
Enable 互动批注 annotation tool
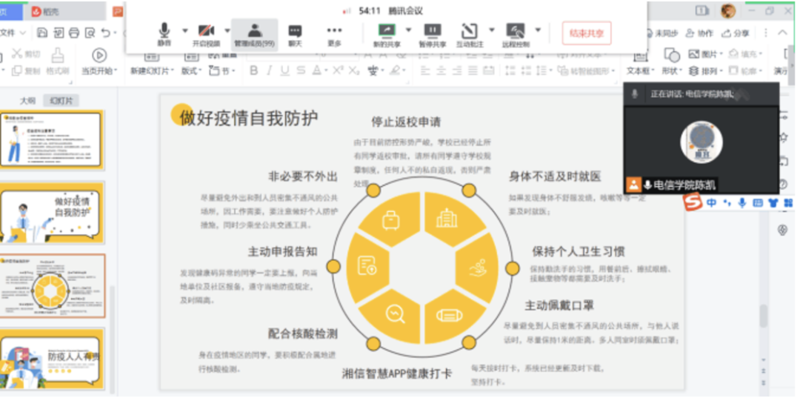click(x=469, y=36)
